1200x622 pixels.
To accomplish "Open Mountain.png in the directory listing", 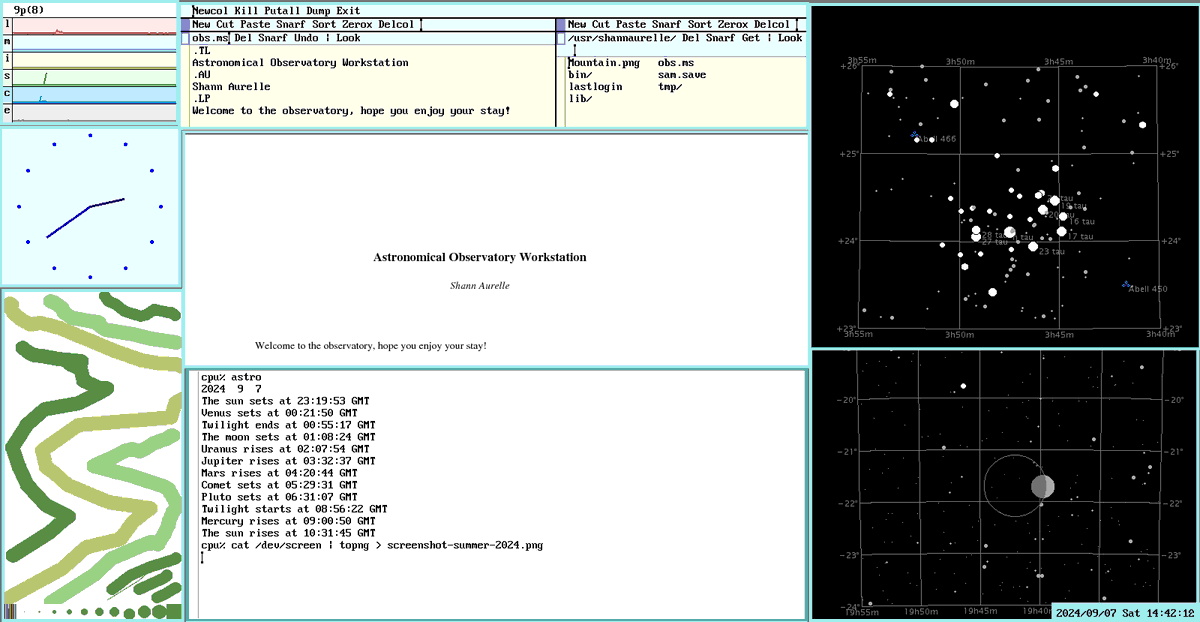I will (604, 63).
